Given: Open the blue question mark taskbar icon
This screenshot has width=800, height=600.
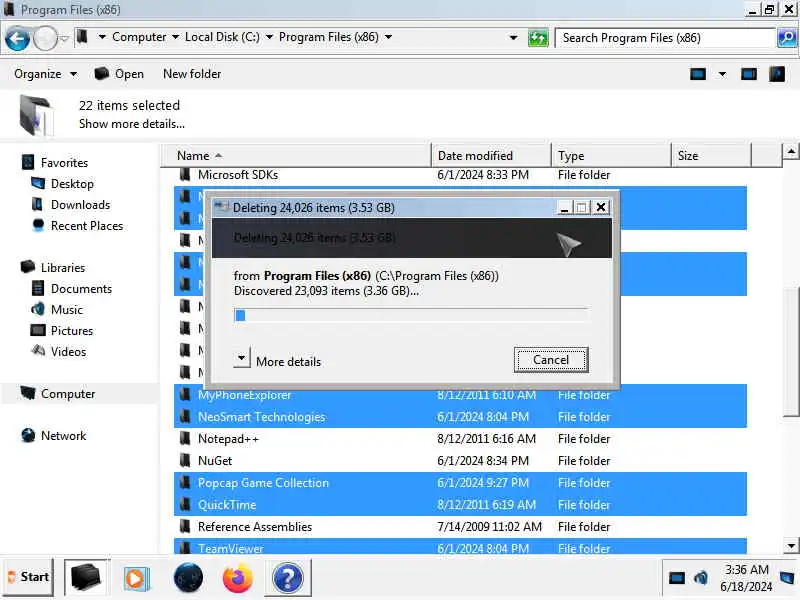Looking at the screenshot, I should (288, 579).
